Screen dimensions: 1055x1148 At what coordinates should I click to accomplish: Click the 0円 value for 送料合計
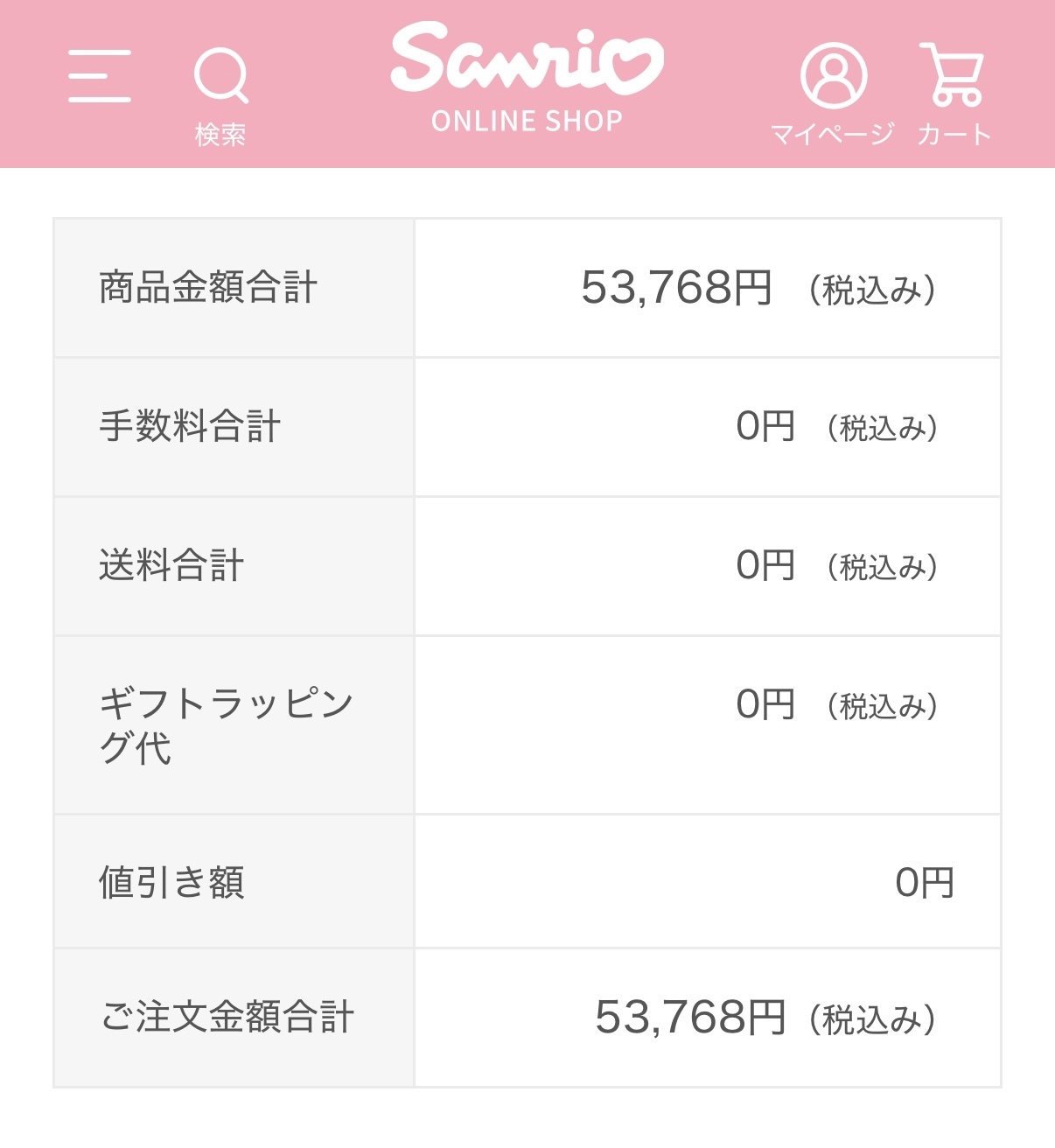coord(765,565)
